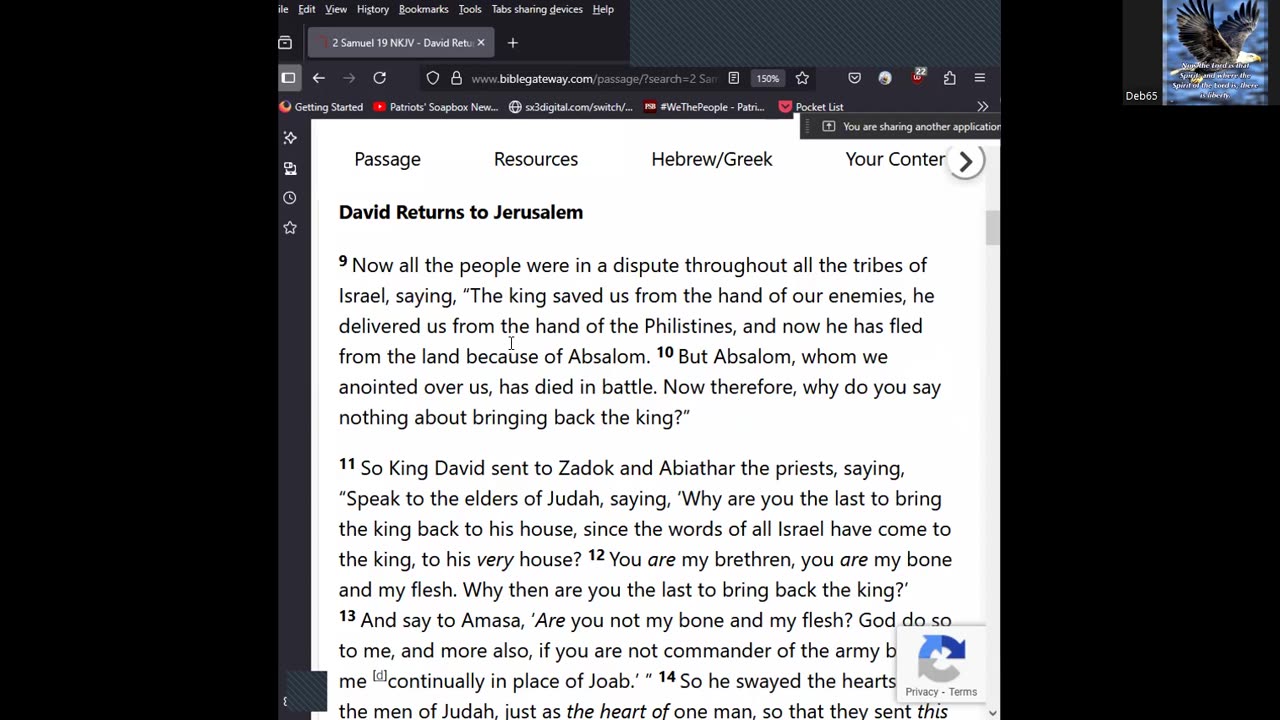
Task: Click the screen sharing indicator icon
Action: coord(828,127)
